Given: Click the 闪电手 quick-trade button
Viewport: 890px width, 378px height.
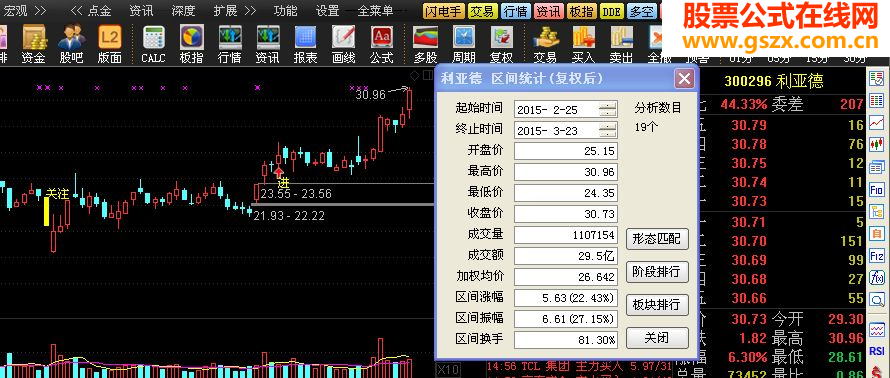Looking at the screenshot, I should pos(444,11).
